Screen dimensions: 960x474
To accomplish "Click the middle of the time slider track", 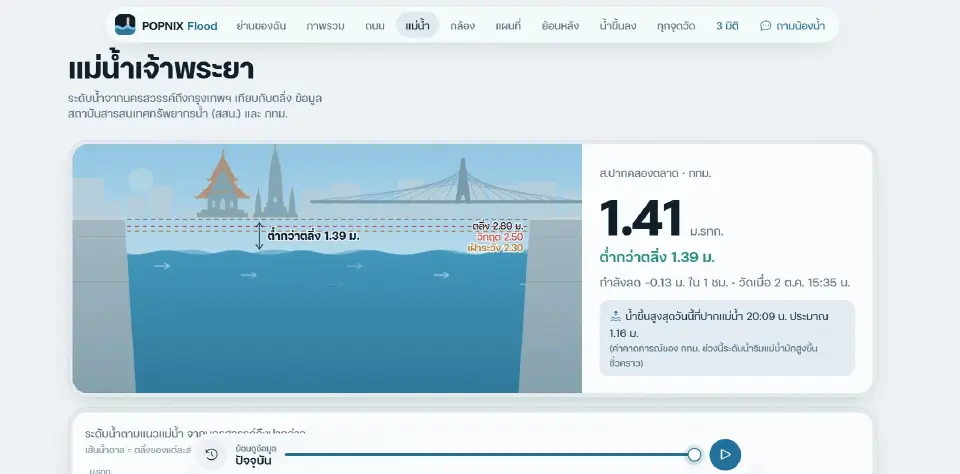I will tap(489, 454).
